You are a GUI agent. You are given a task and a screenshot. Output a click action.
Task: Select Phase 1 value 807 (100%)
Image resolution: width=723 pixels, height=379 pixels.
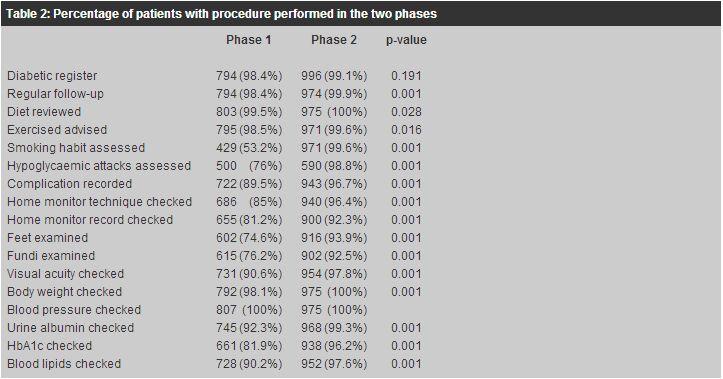[249, 309]
